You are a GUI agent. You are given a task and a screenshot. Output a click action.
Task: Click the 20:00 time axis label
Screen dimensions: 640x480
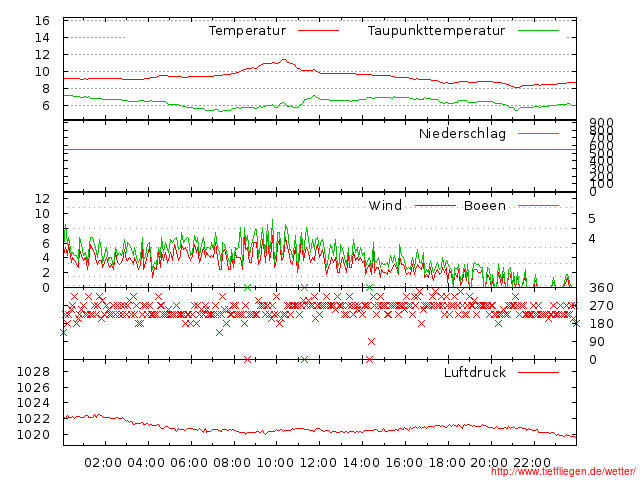point(489,463)
